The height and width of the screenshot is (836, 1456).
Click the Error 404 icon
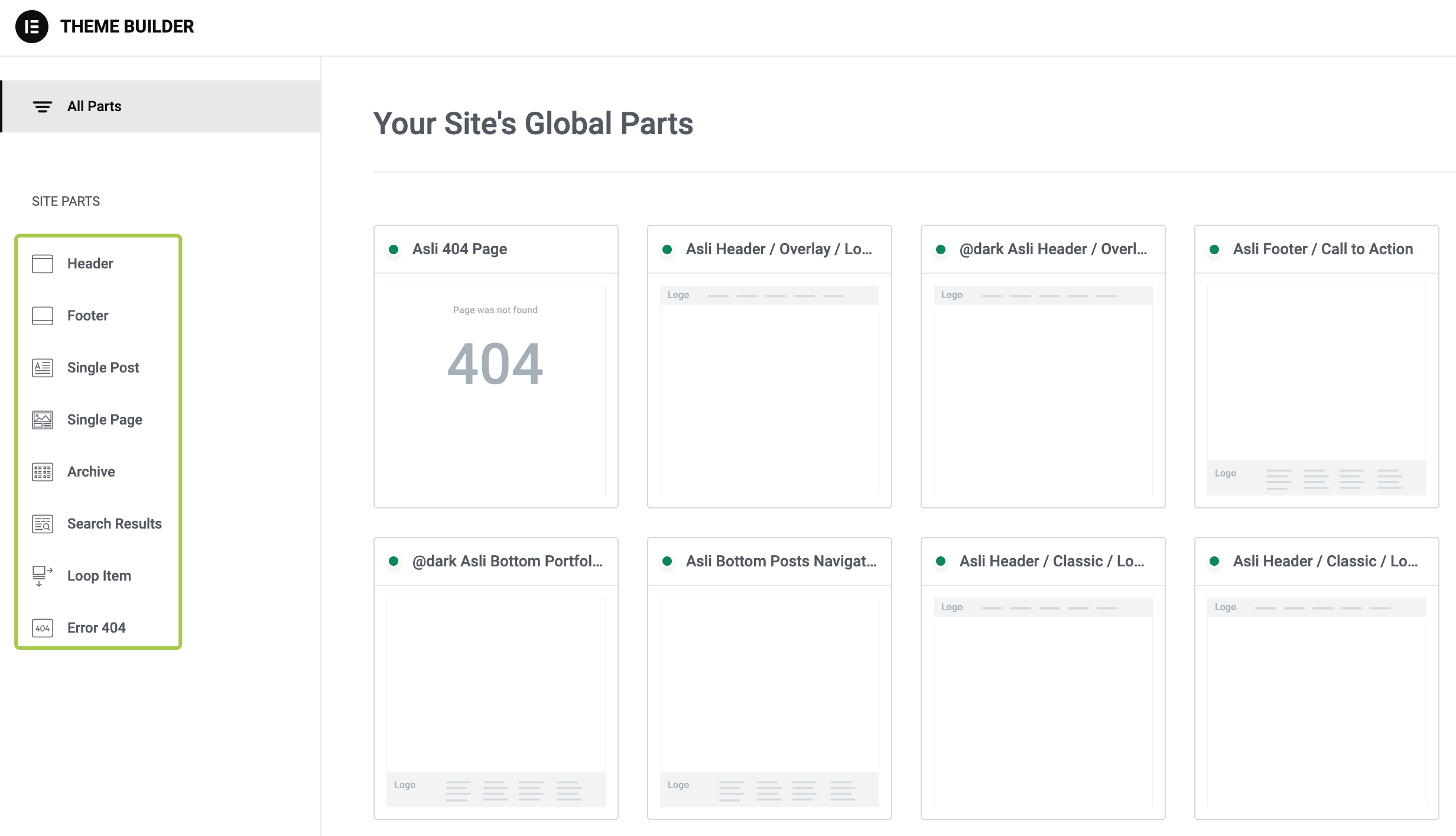(42, 628)
